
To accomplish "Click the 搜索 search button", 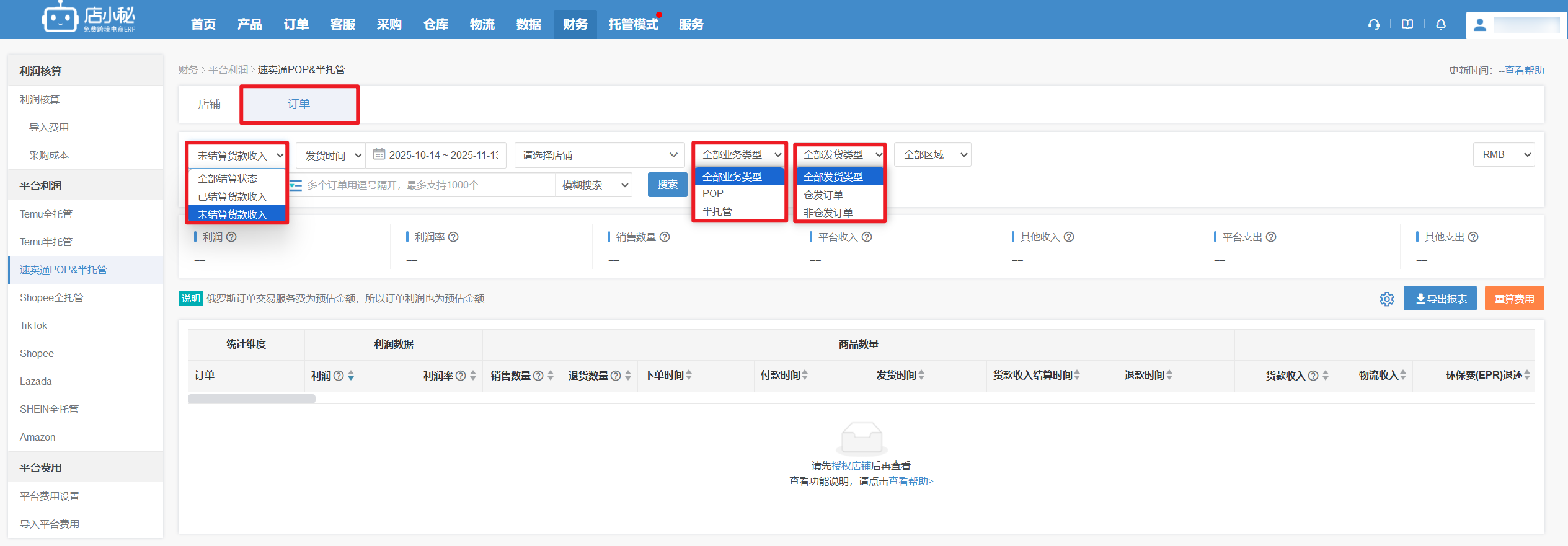I will coord(667,185).
